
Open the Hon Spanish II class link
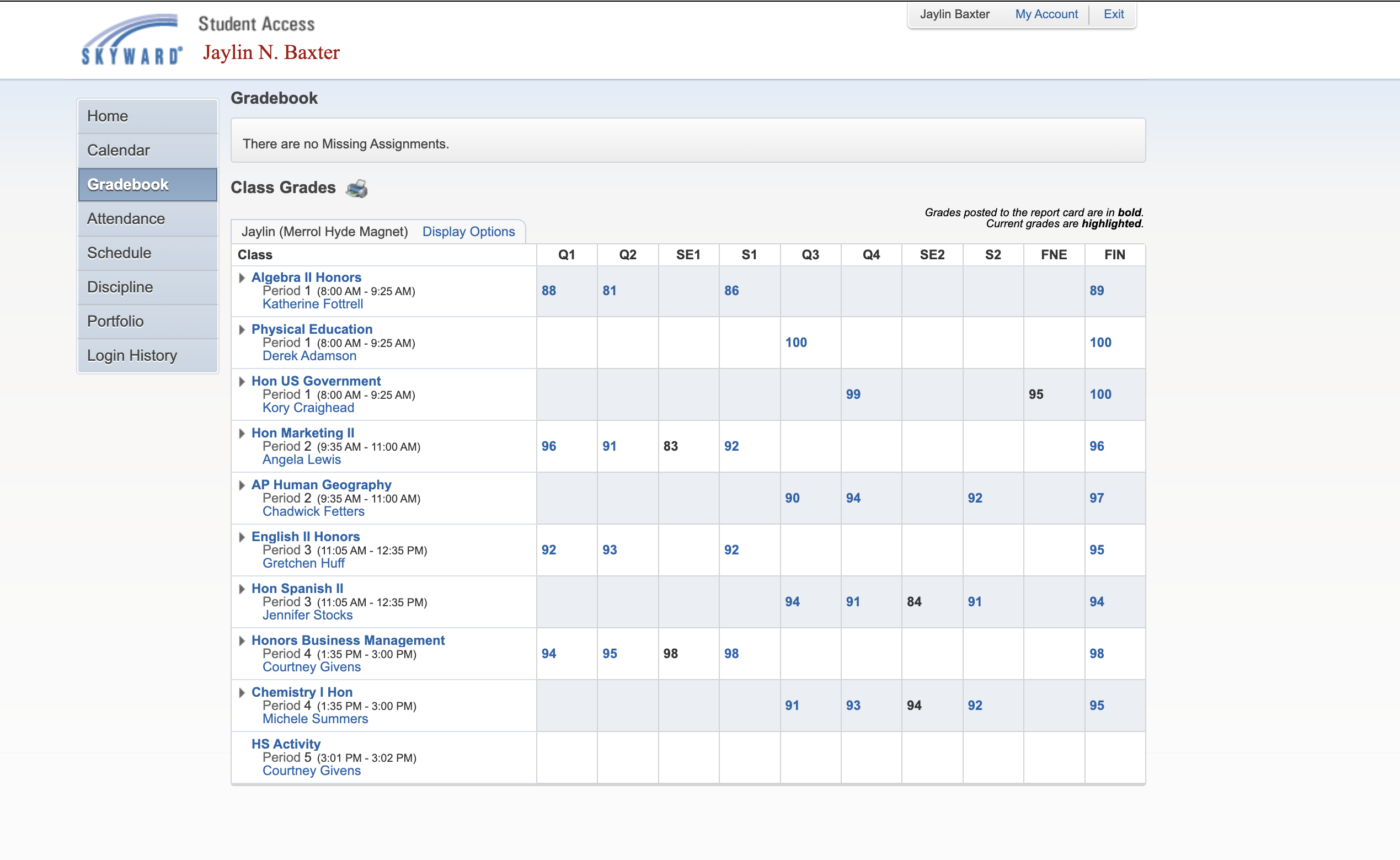[x=297, y=588]
